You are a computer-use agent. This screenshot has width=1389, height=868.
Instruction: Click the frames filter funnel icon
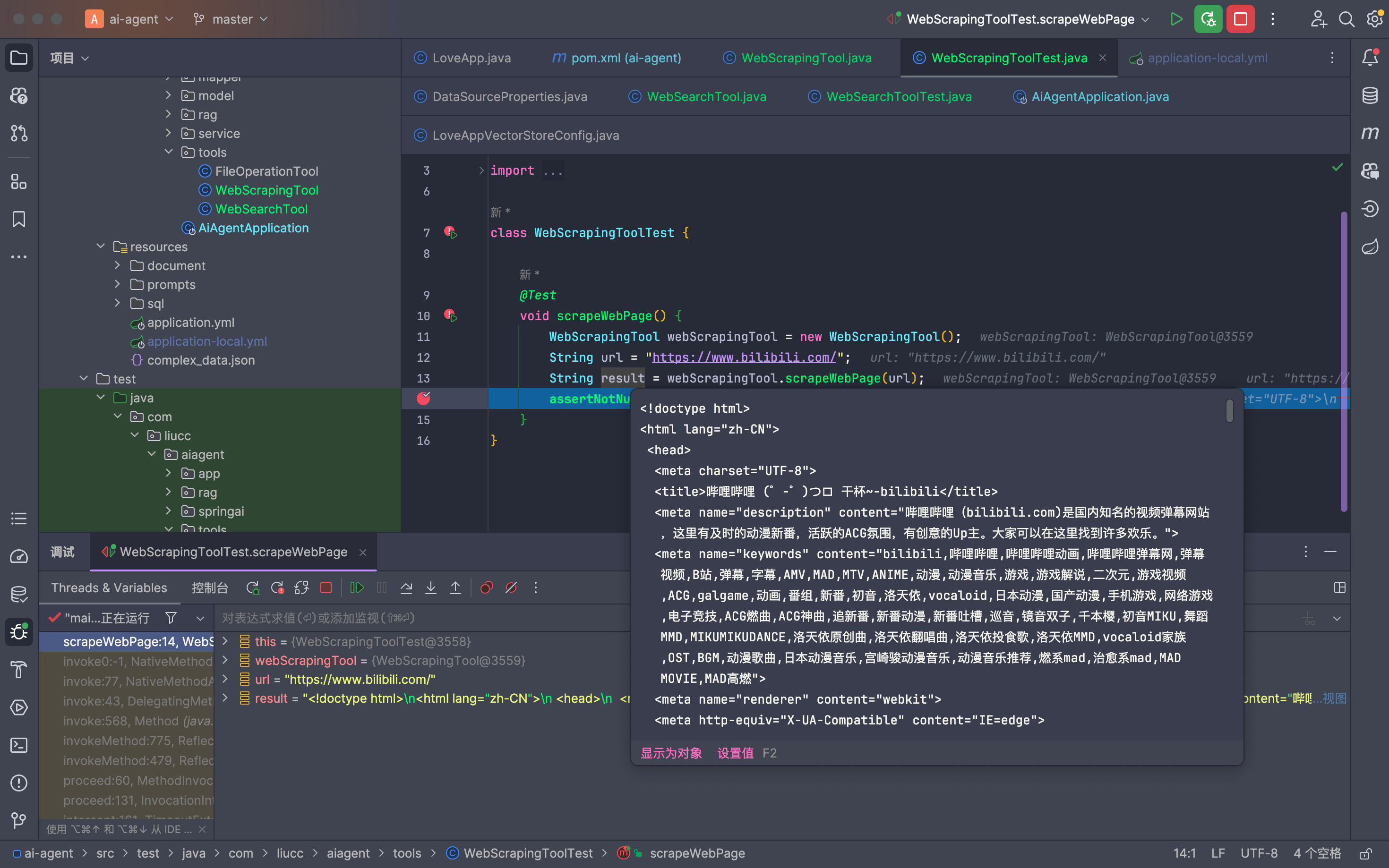click(171, 618)
